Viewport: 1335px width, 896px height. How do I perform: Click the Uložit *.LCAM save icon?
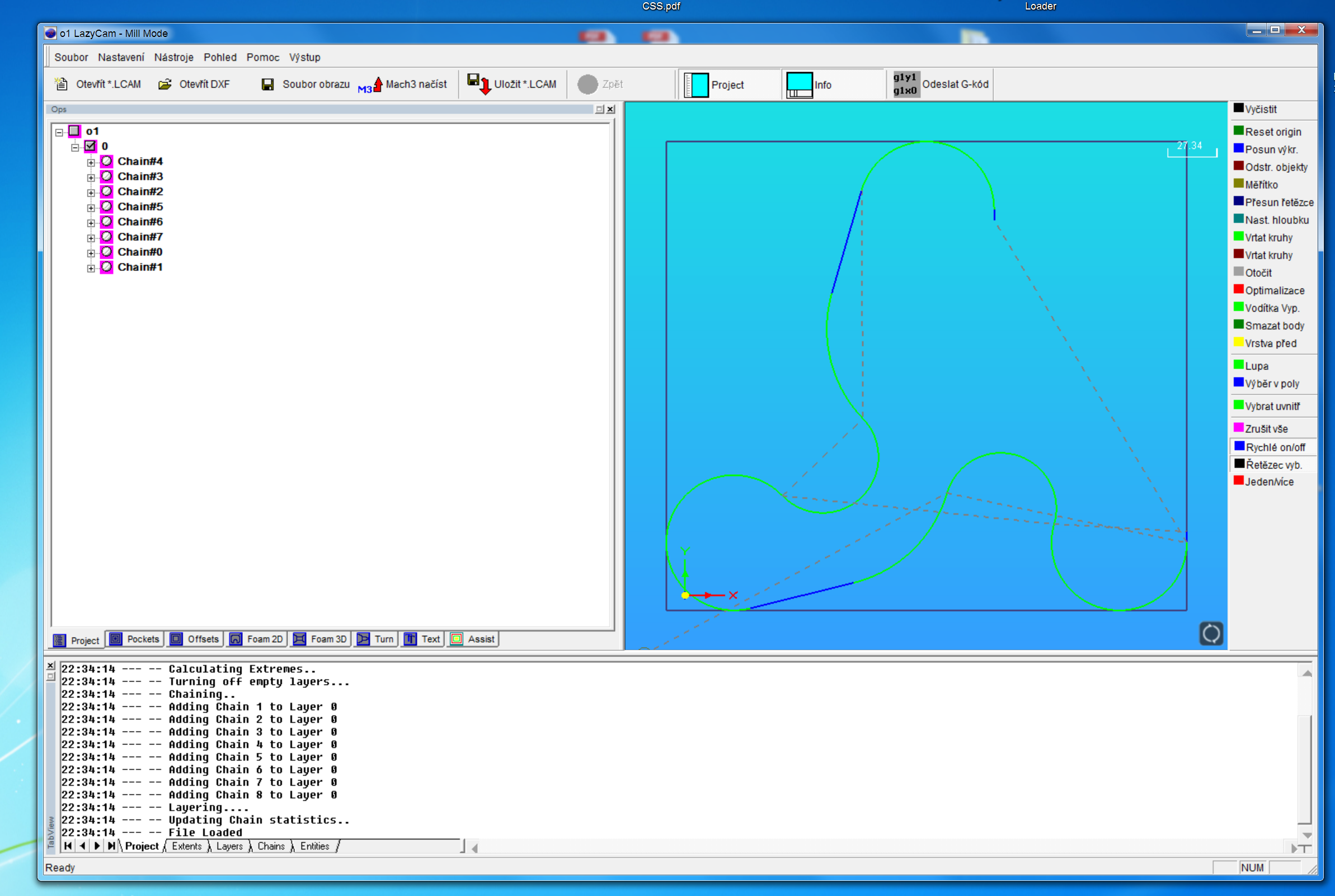pyautogui.click(x=478, y=84)
